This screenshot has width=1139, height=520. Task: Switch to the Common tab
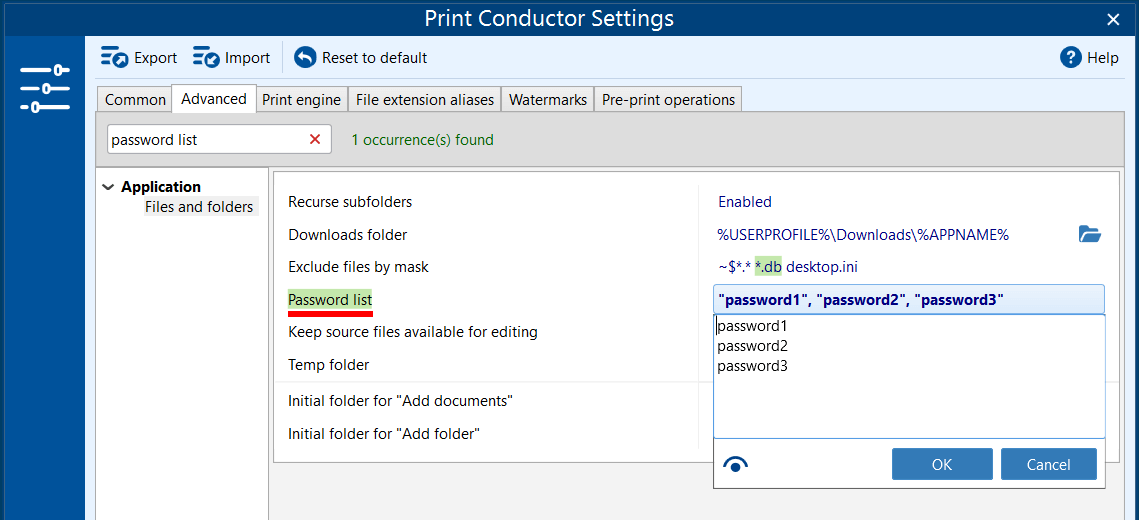point(135,100)
